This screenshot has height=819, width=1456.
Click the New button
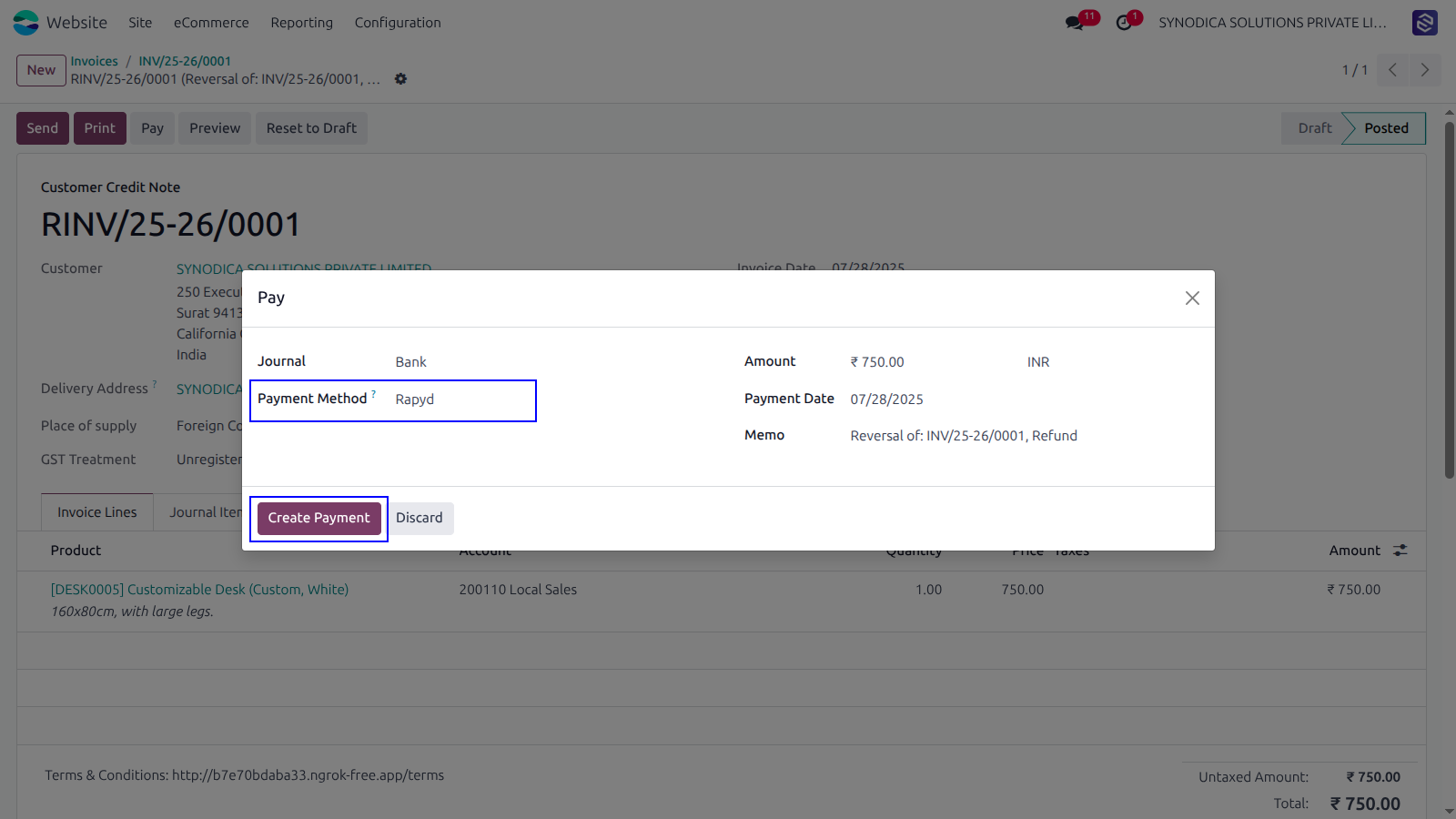[x=41, y=70]
